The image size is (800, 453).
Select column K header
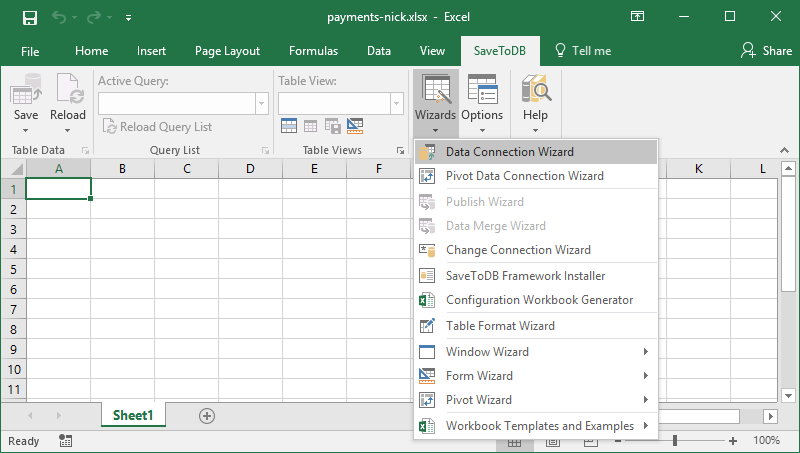pos(698,169)
